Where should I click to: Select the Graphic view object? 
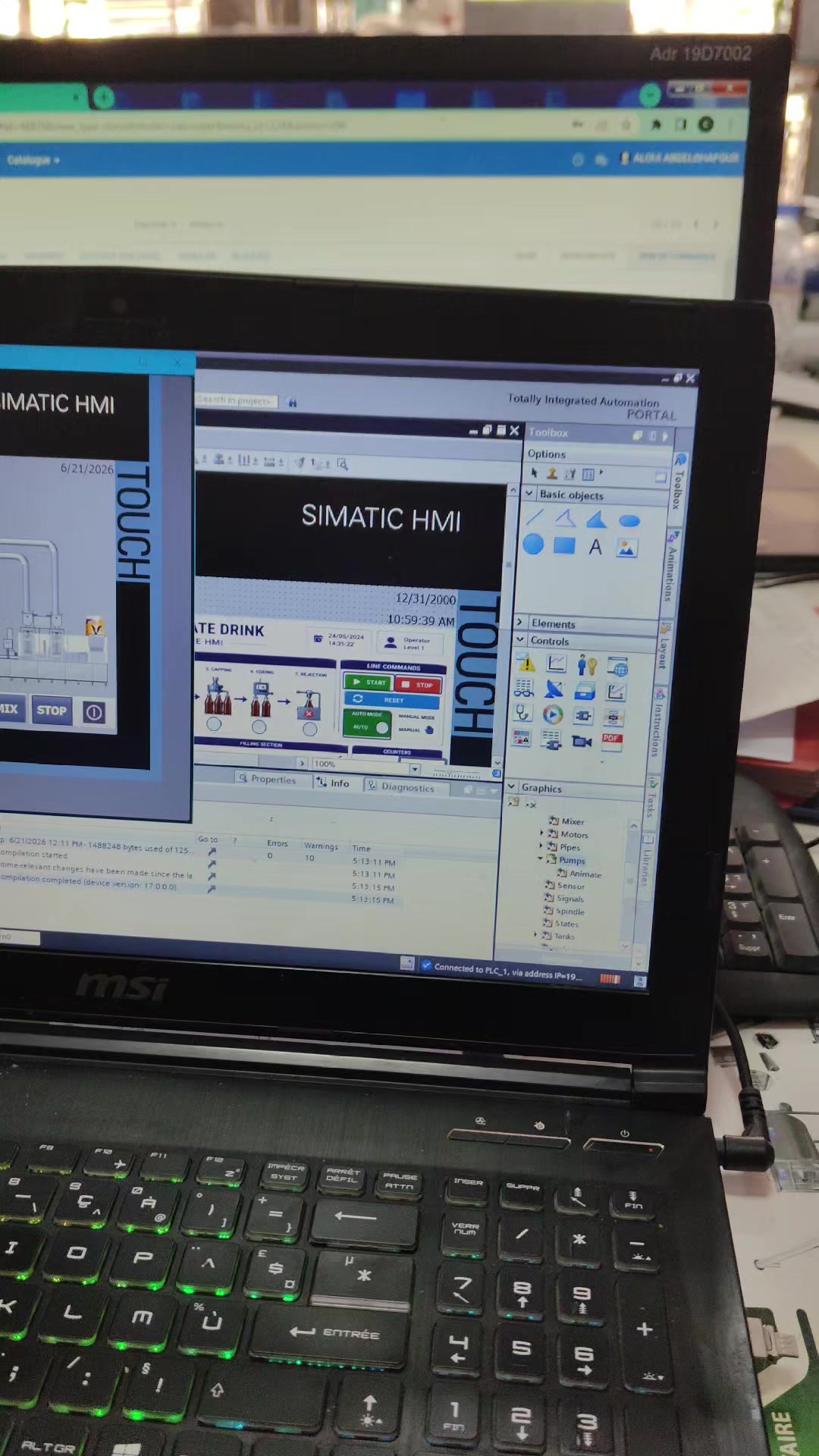[626, 548]
